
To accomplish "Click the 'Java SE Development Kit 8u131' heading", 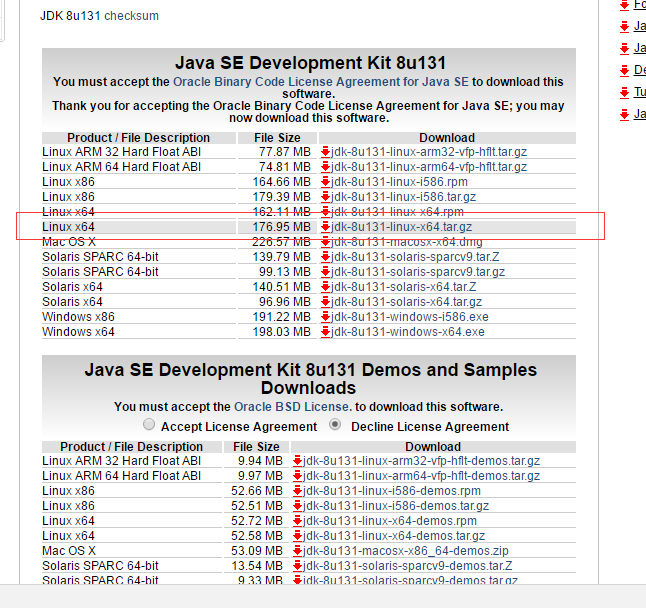I will 310,63.
